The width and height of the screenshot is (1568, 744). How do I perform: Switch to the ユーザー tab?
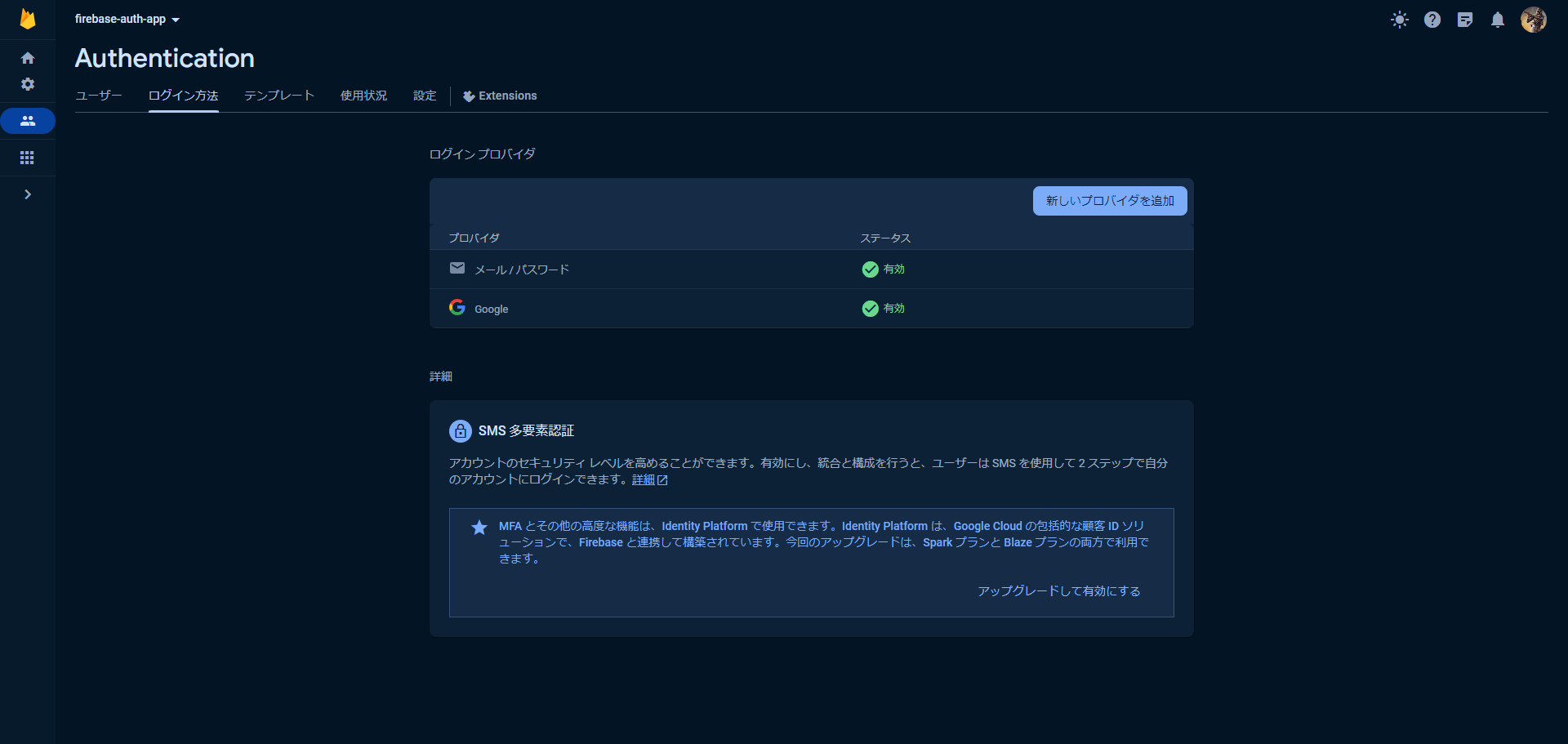(98, 96)
